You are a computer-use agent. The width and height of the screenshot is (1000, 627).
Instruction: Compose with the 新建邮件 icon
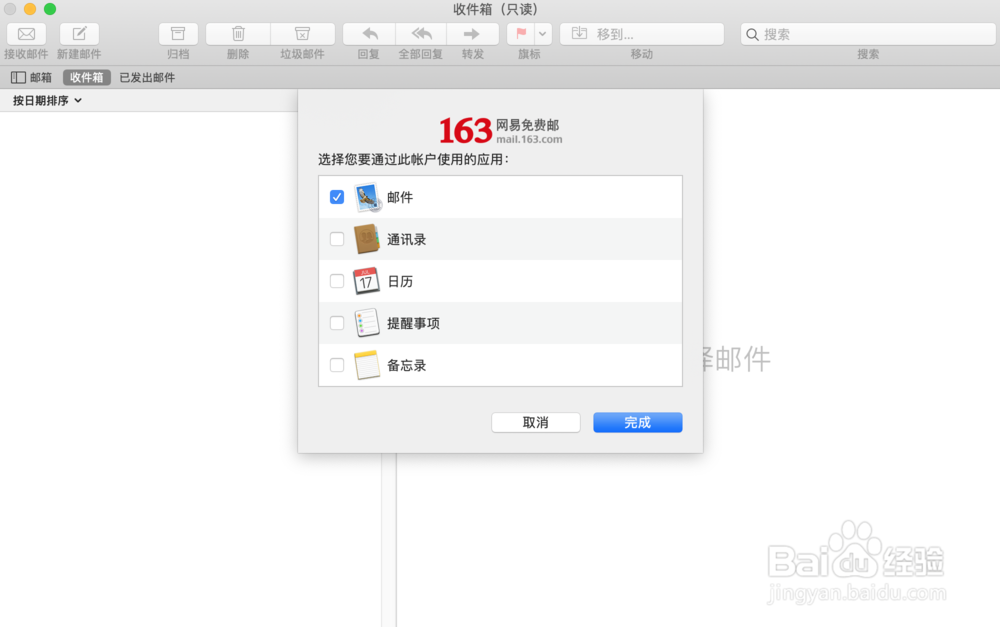tap(79, 34)
